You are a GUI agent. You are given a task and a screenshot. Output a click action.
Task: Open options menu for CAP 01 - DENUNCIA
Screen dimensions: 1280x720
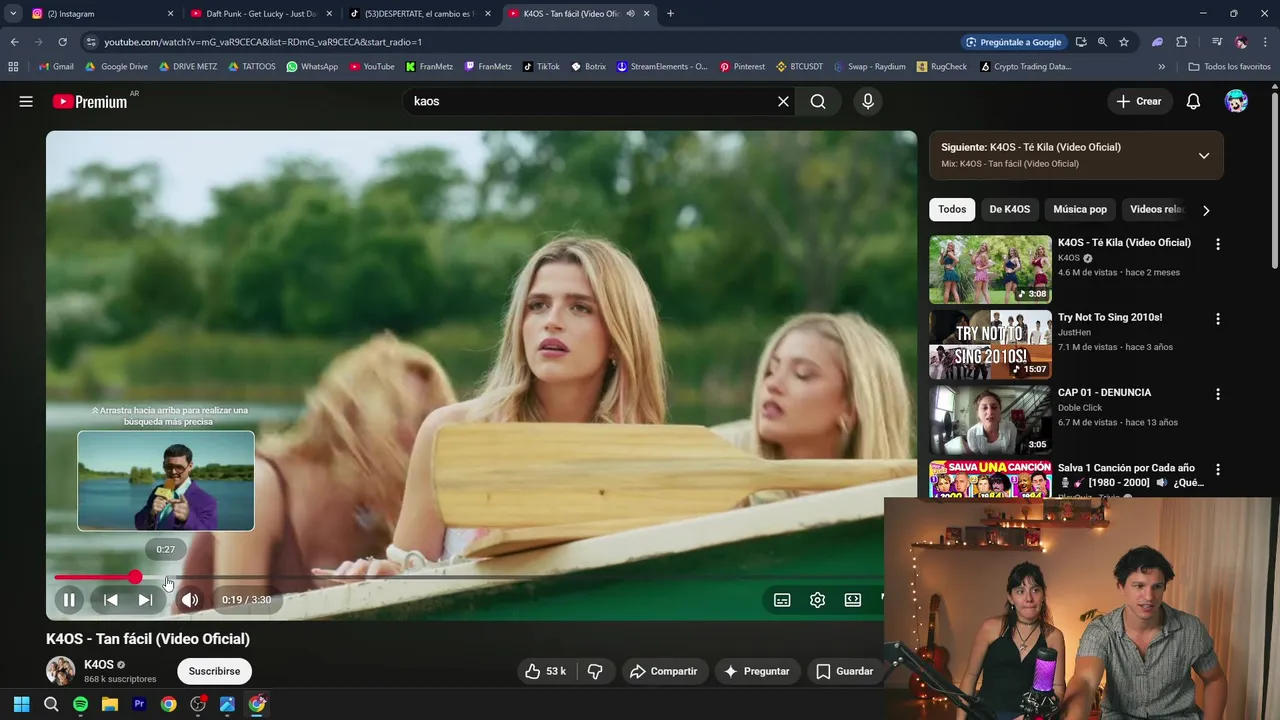pos(1217,394)
